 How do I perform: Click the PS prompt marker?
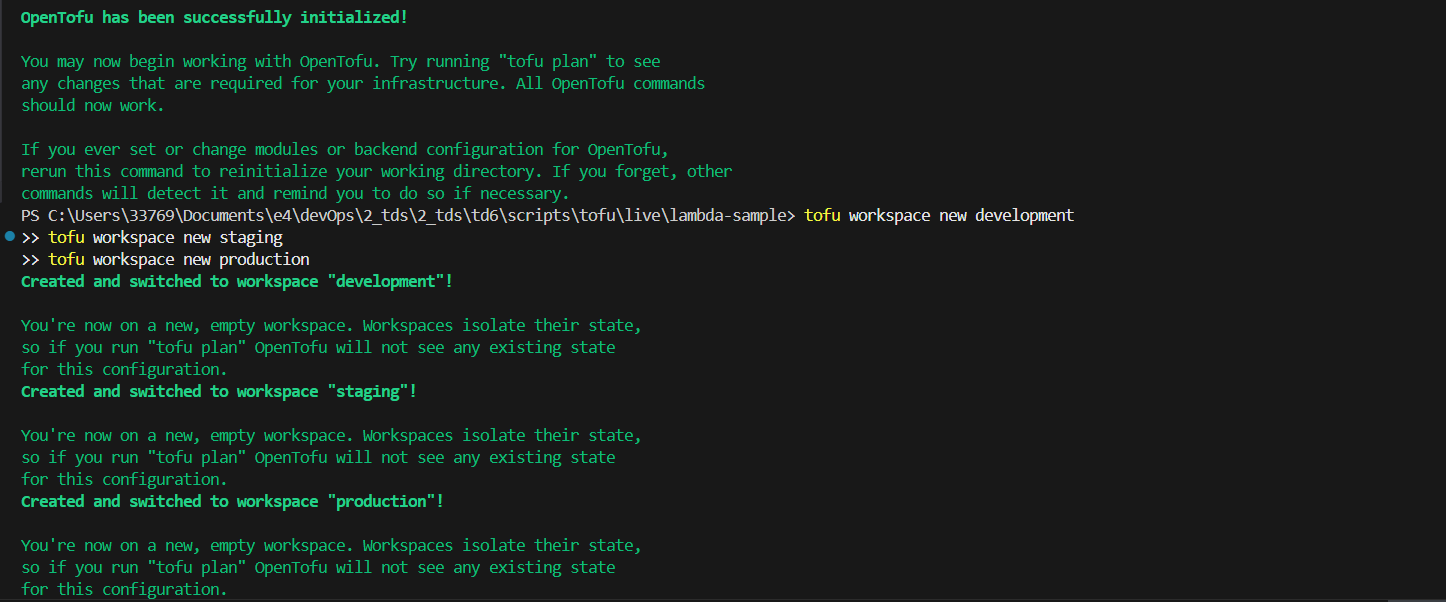30,216
